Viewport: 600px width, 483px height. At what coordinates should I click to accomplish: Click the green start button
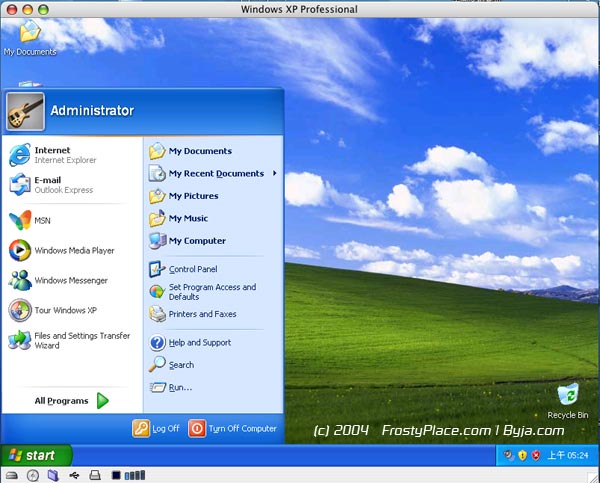[36, 455]
